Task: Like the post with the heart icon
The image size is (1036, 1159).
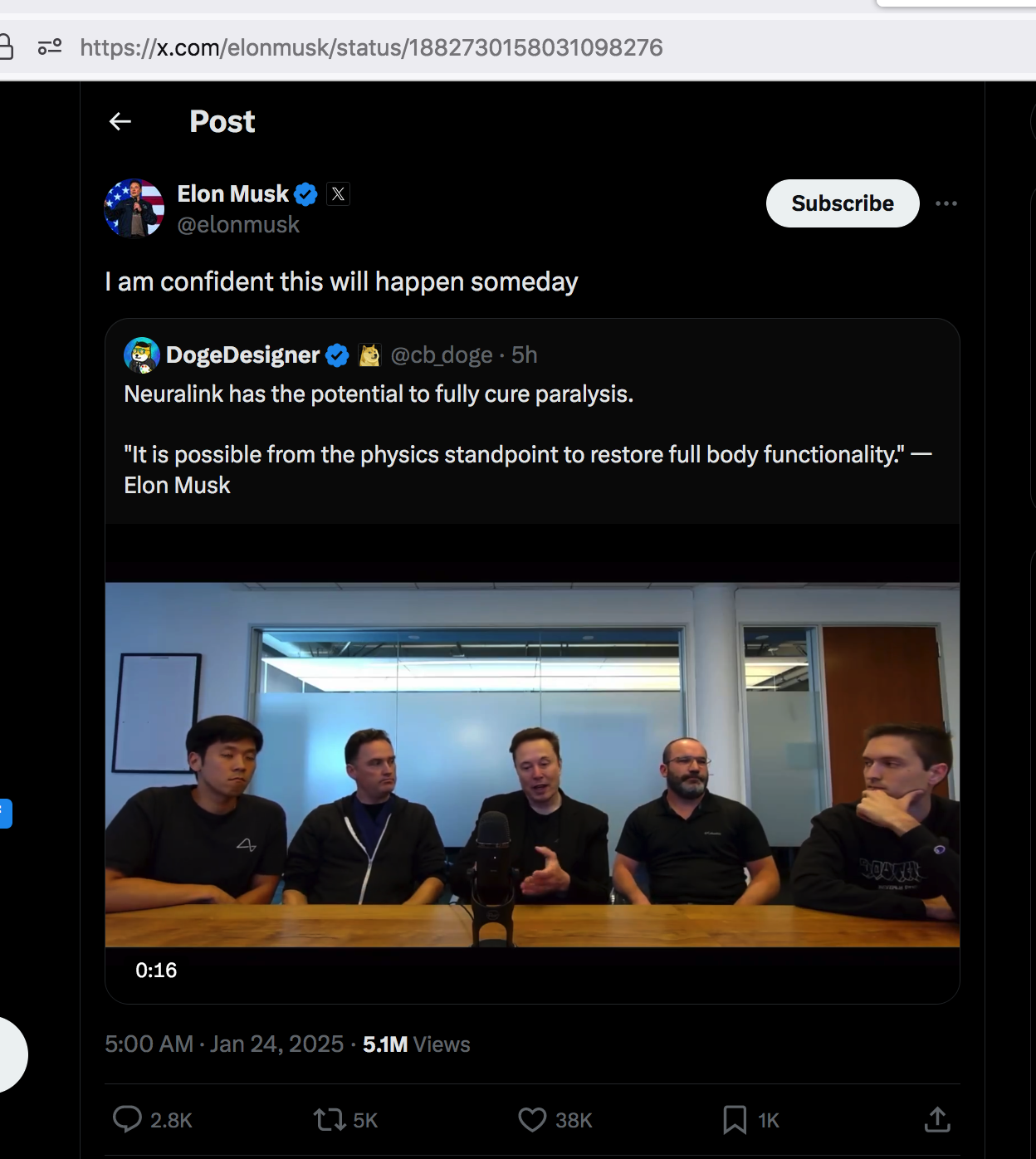Action: coord(532,1120)
